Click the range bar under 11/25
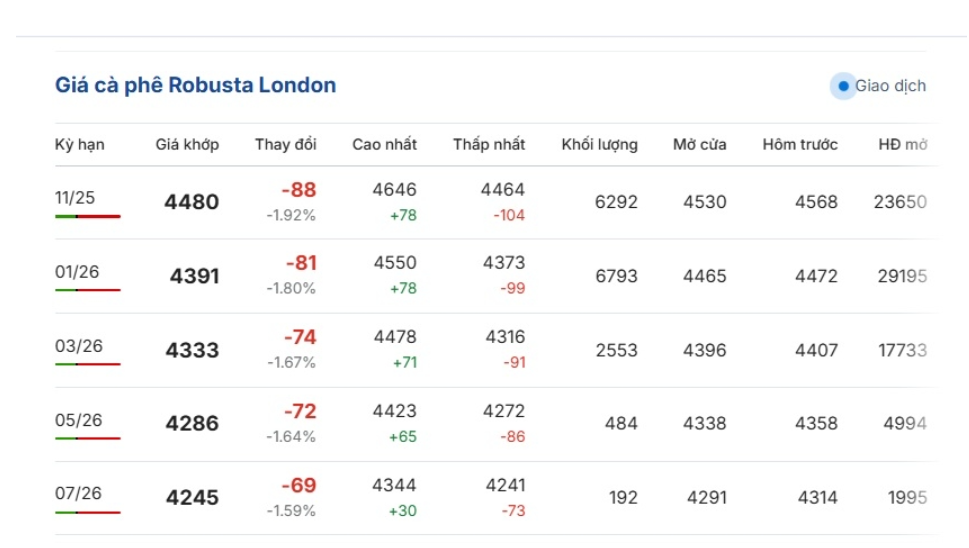969x548 pixels. click(88, 216)
